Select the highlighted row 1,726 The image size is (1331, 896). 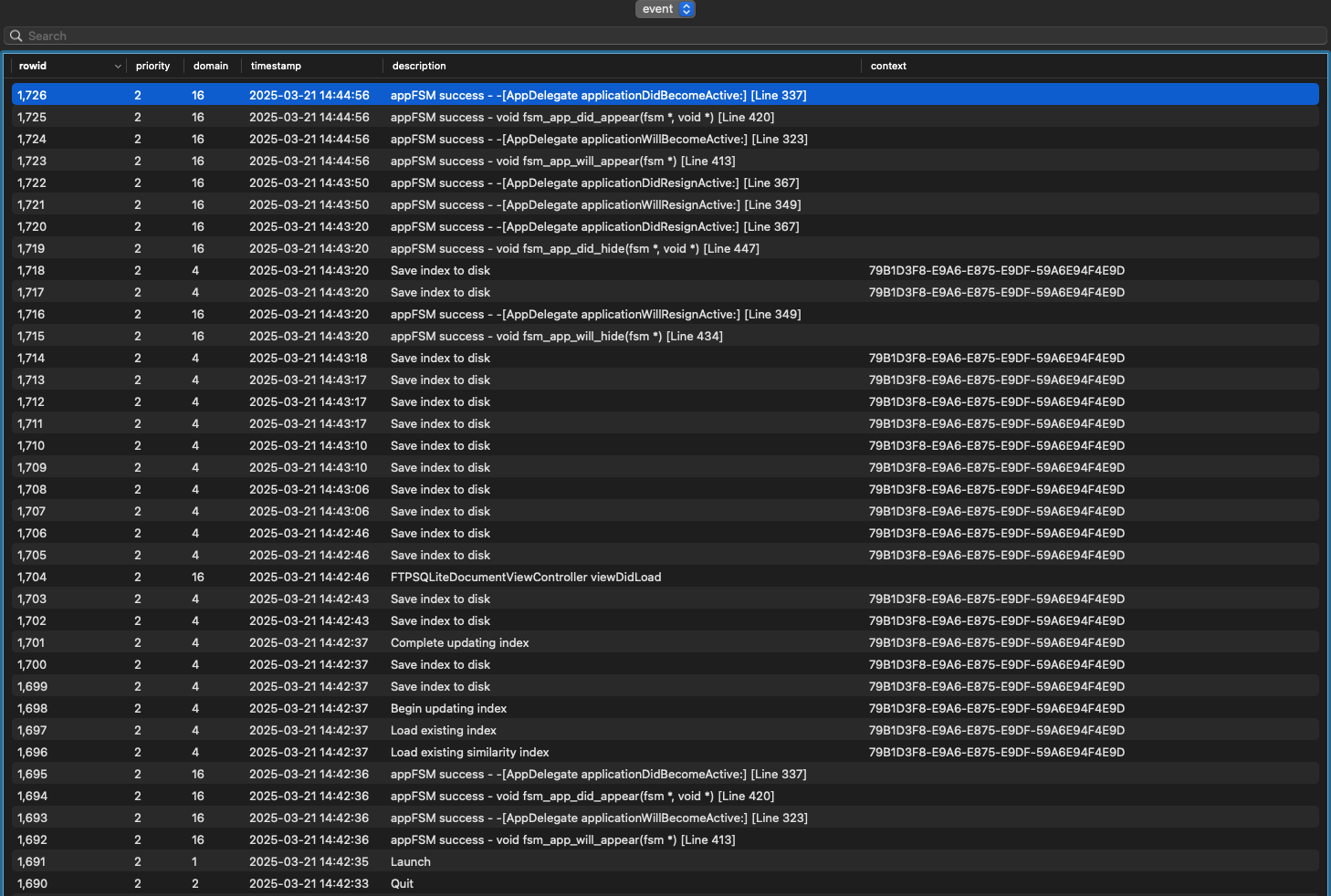598,96
